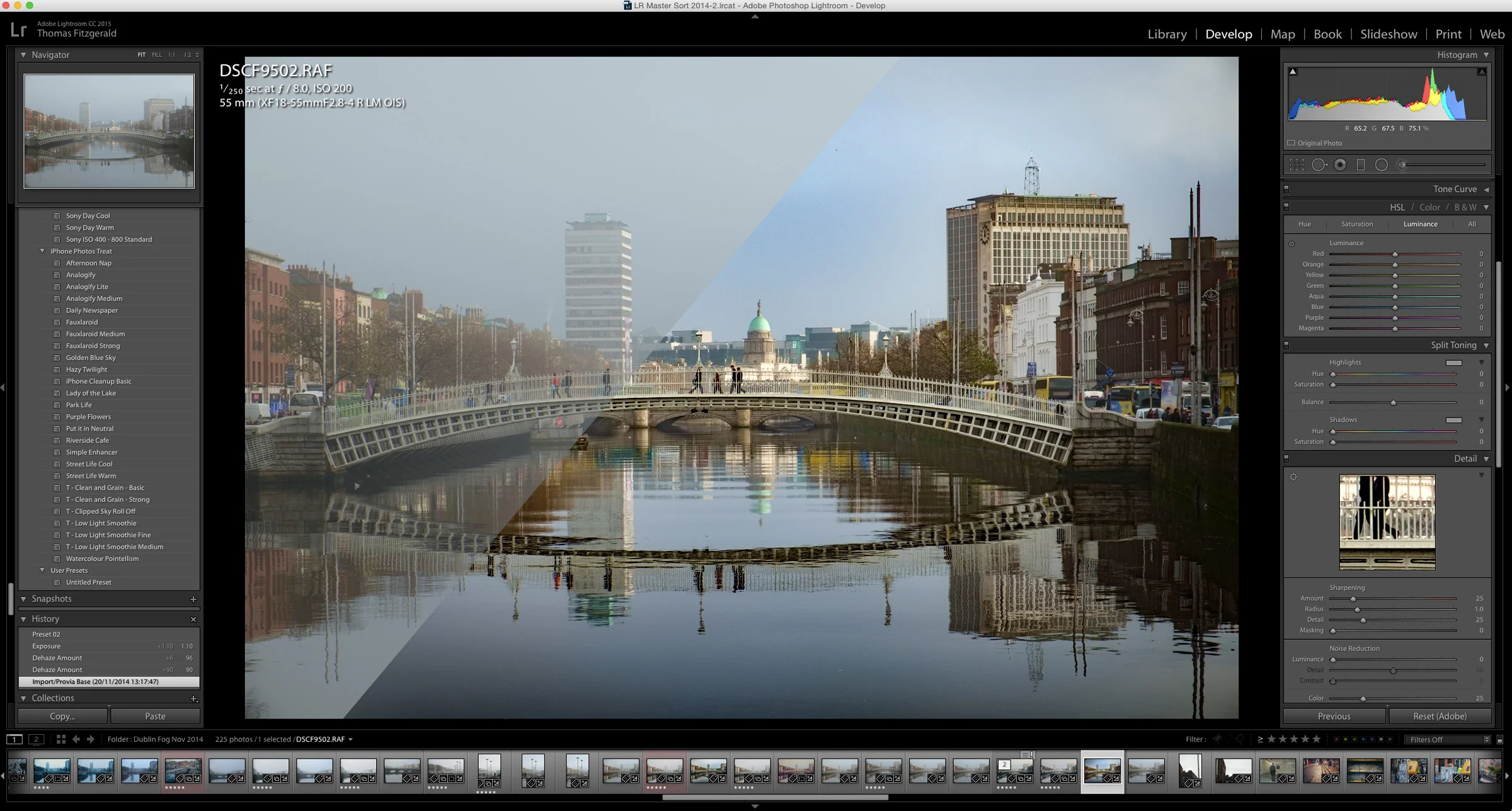Select the Crop Overlay tool

tap(1297, 165)
